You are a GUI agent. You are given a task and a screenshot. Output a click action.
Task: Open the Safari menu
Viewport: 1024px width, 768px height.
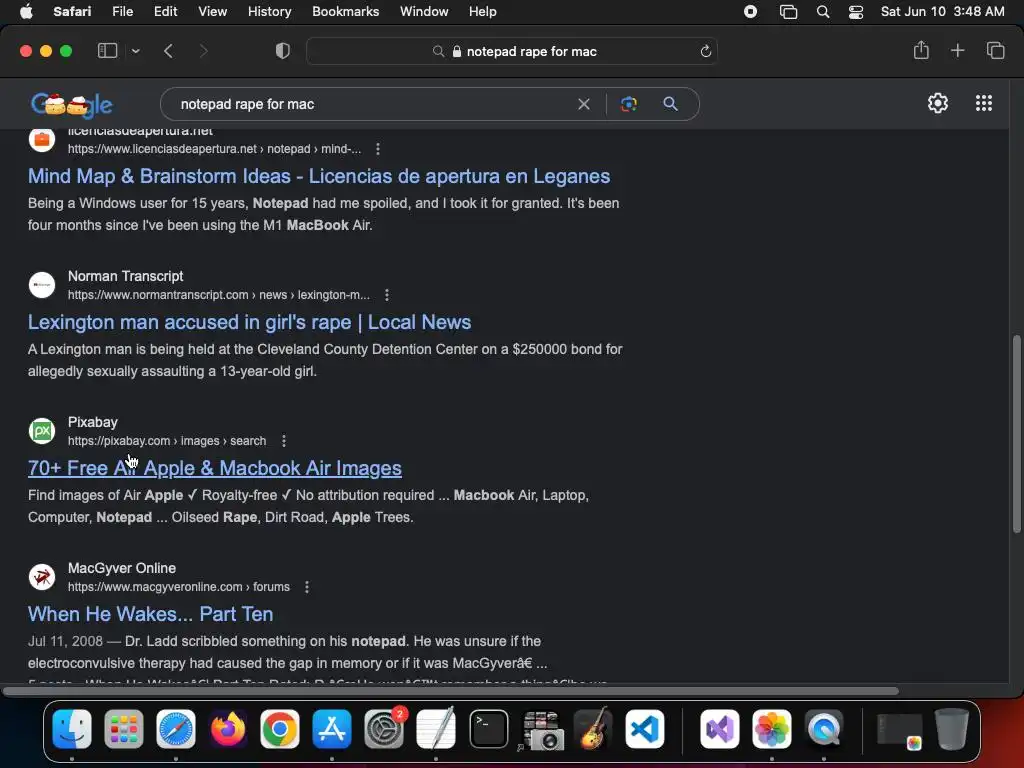coord(72,12)
